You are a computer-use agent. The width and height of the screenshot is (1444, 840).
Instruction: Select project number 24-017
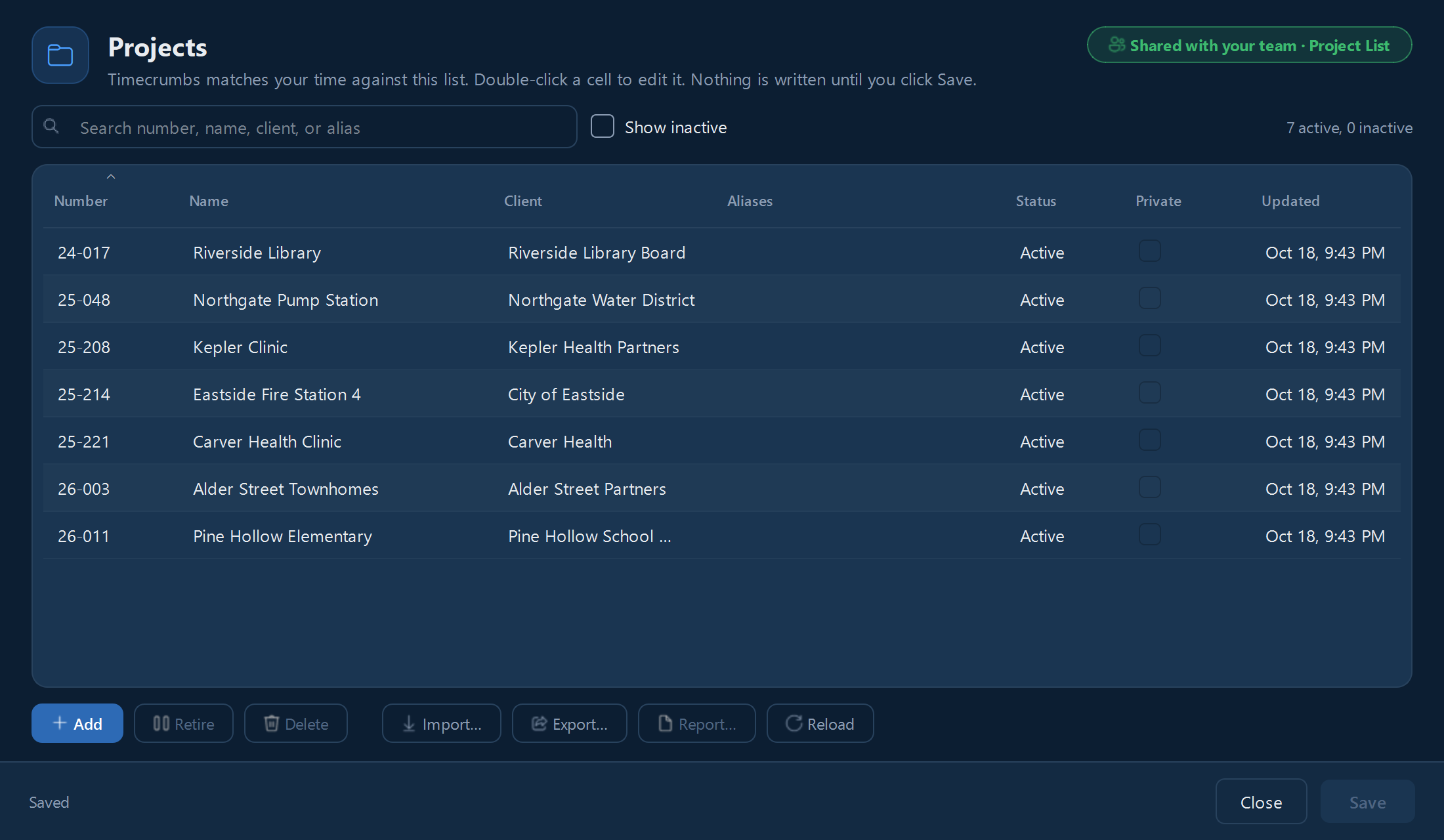[x=83, y=253]
